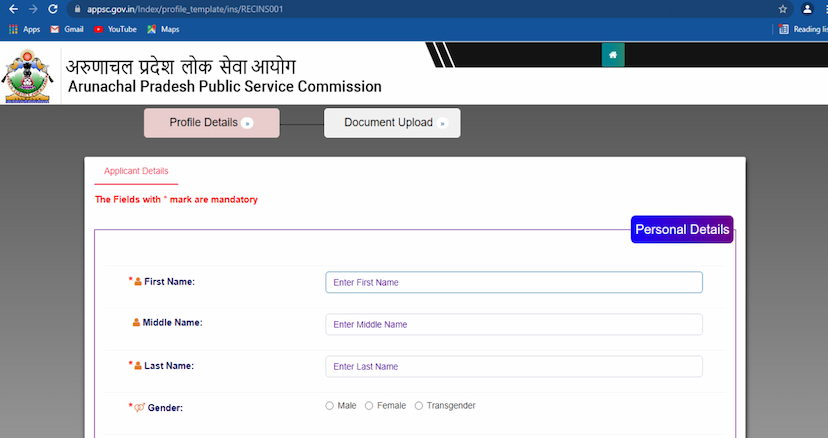
Task: Click the browser forward arrow
Action: pos(33,9)
